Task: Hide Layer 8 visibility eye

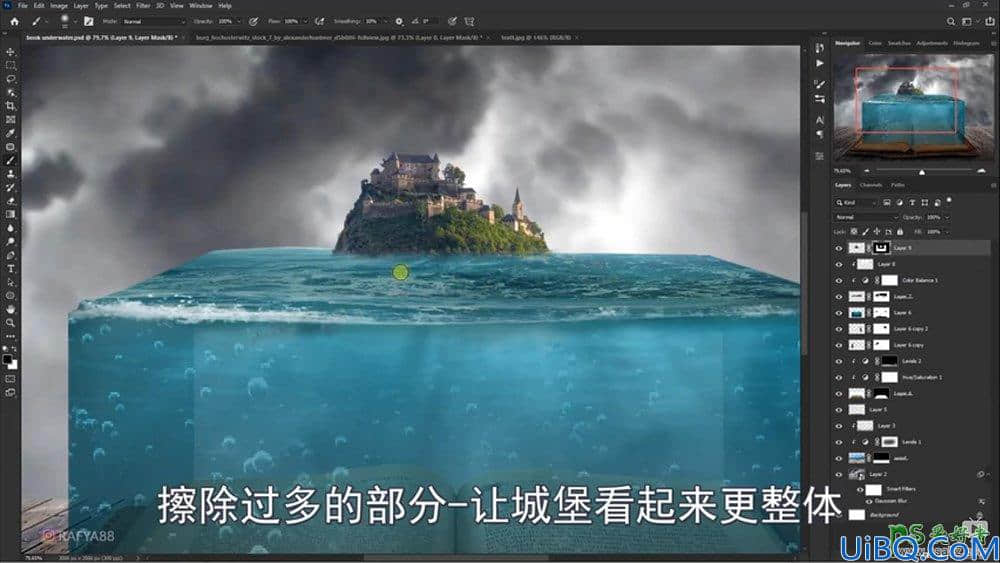Action: 839,264
